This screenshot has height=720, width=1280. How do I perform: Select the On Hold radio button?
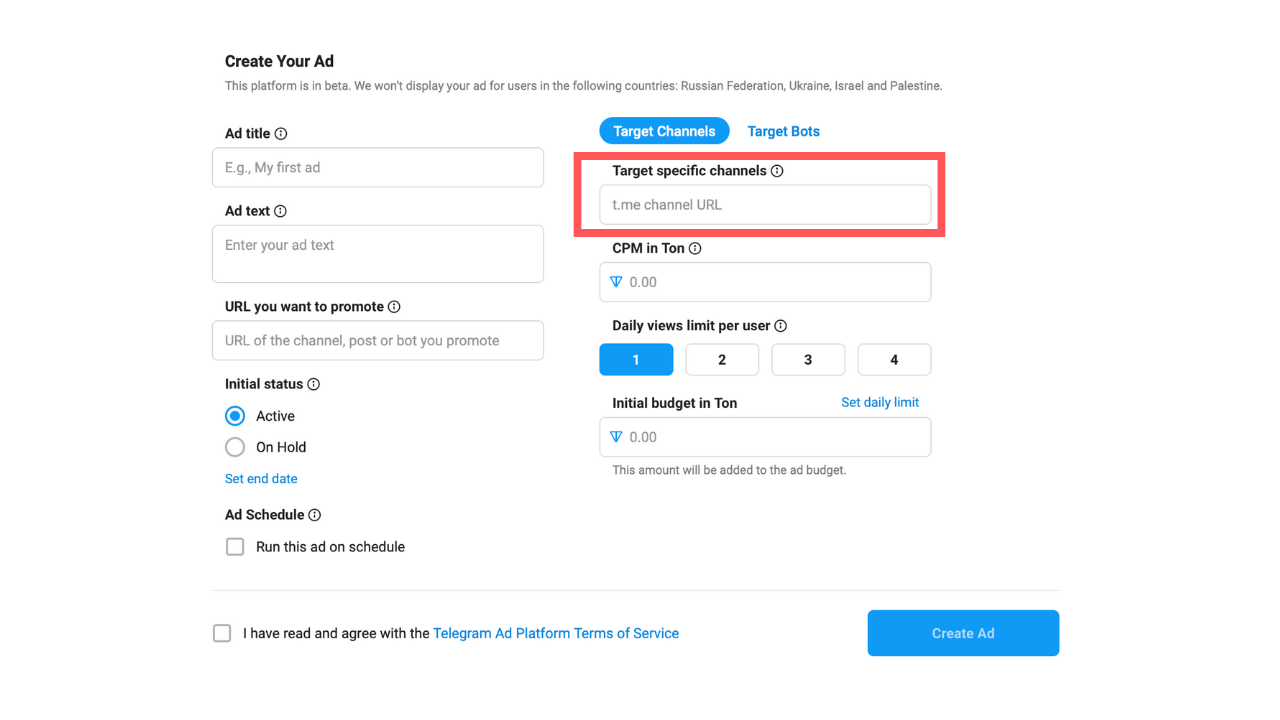click(235, 447)
